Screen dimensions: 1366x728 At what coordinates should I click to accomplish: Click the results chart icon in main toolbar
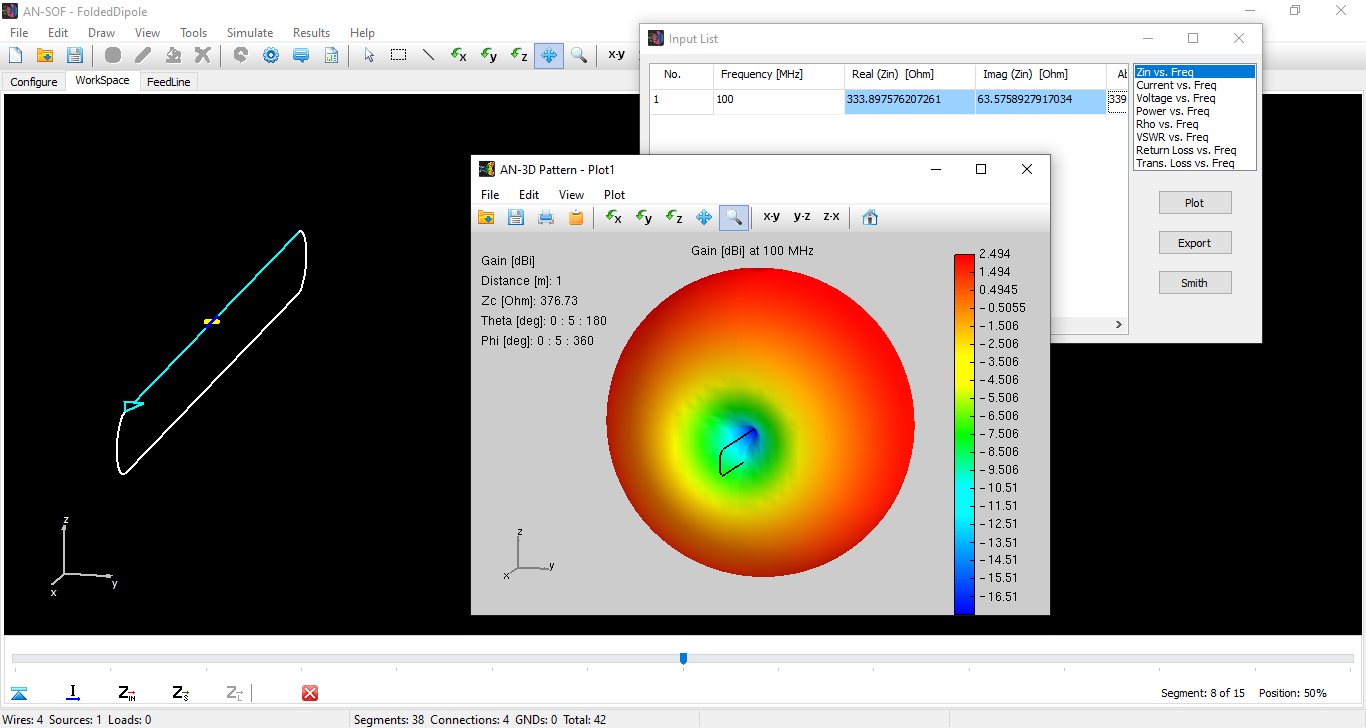(x=331, y=55)
